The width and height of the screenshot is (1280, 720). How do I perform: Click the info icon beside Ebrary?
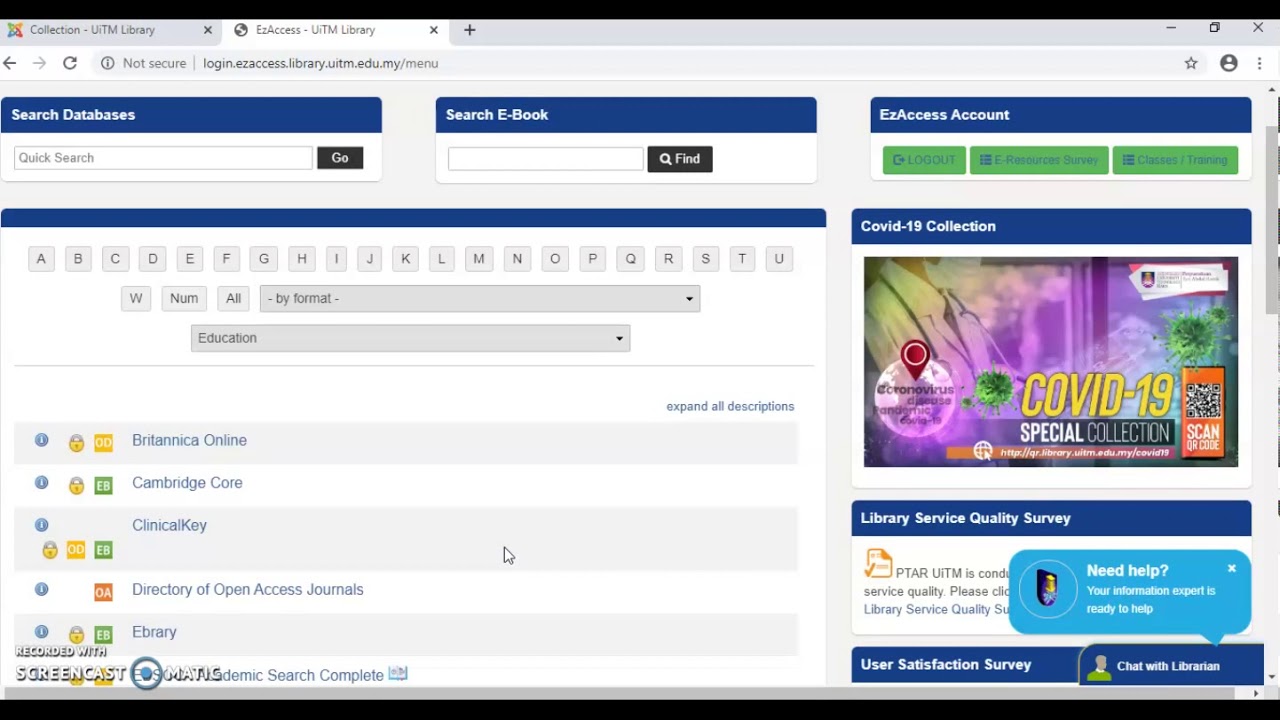point(41,632)
